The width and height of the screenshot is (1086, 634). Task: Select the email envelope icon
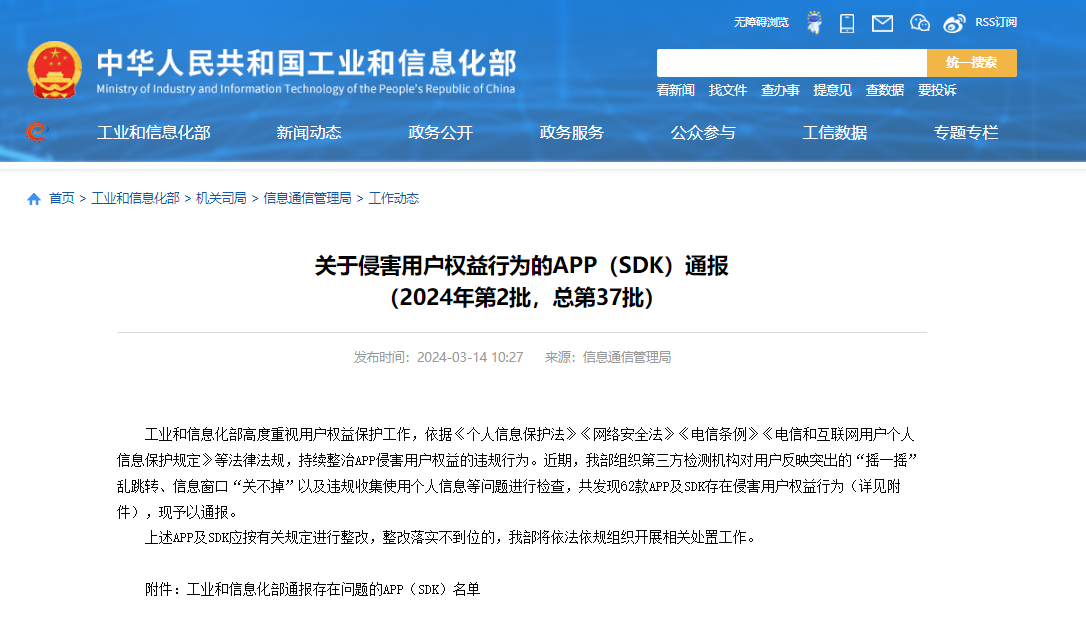(882, 22)
